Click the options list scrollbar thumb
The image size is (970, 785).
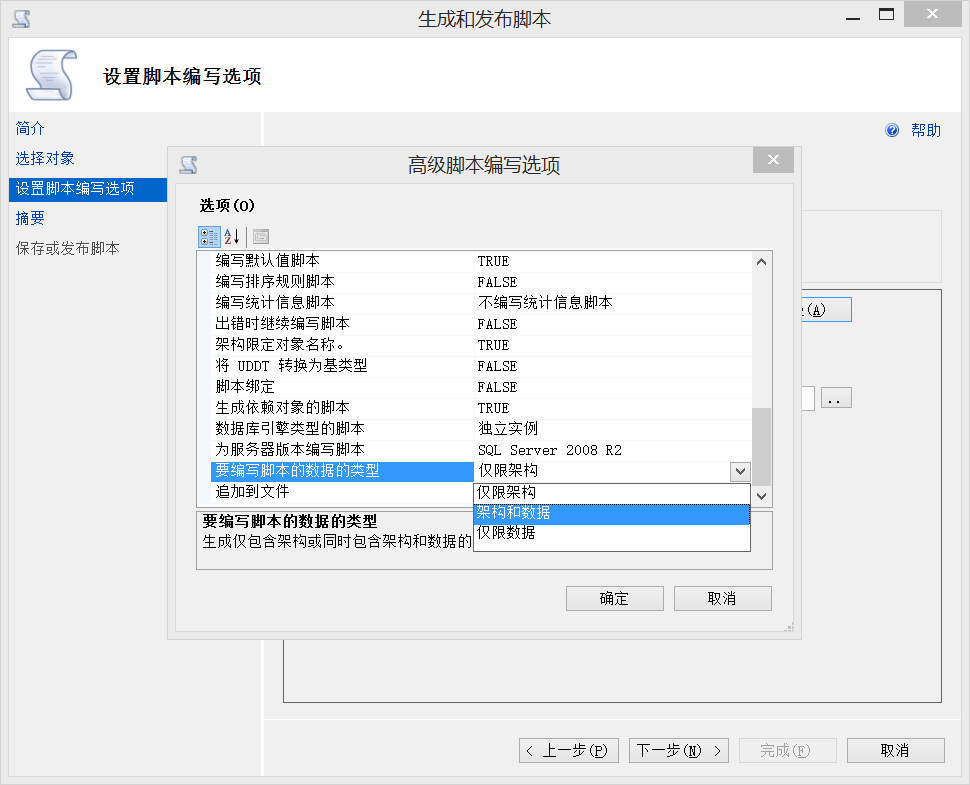762,447
